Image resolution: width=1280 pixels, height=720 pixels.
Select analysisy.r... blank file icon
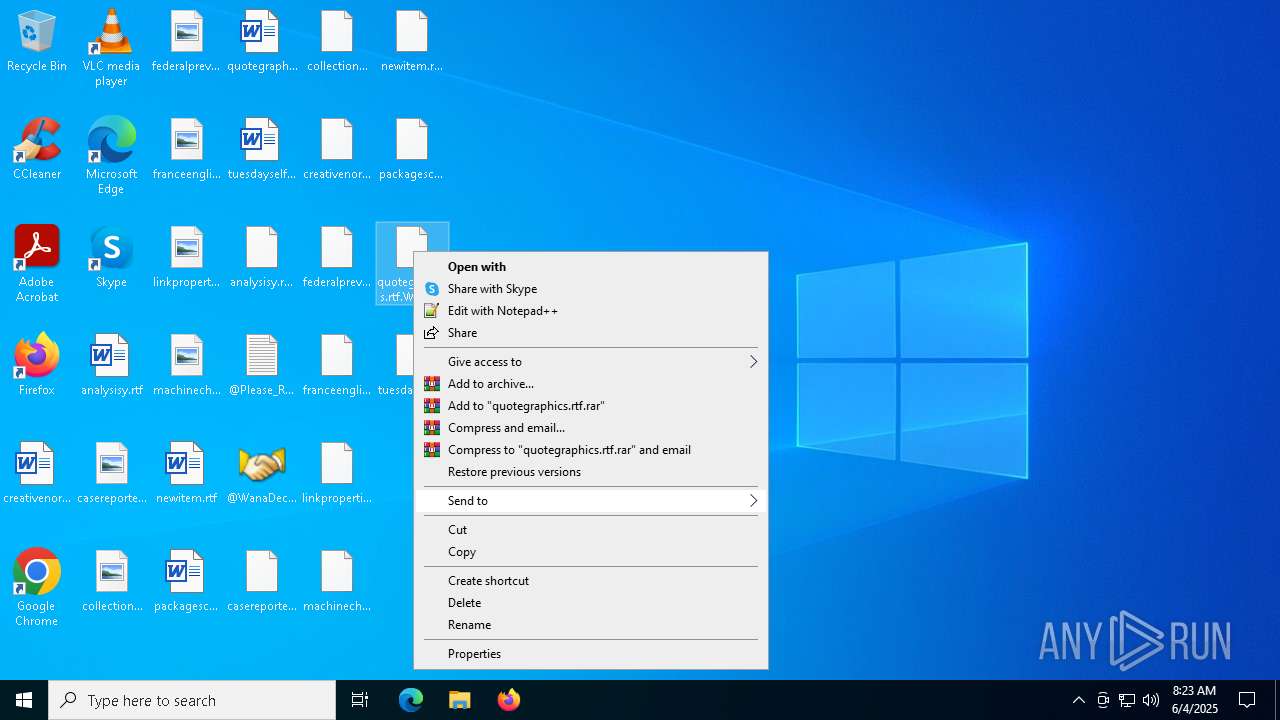coord(262,257)
